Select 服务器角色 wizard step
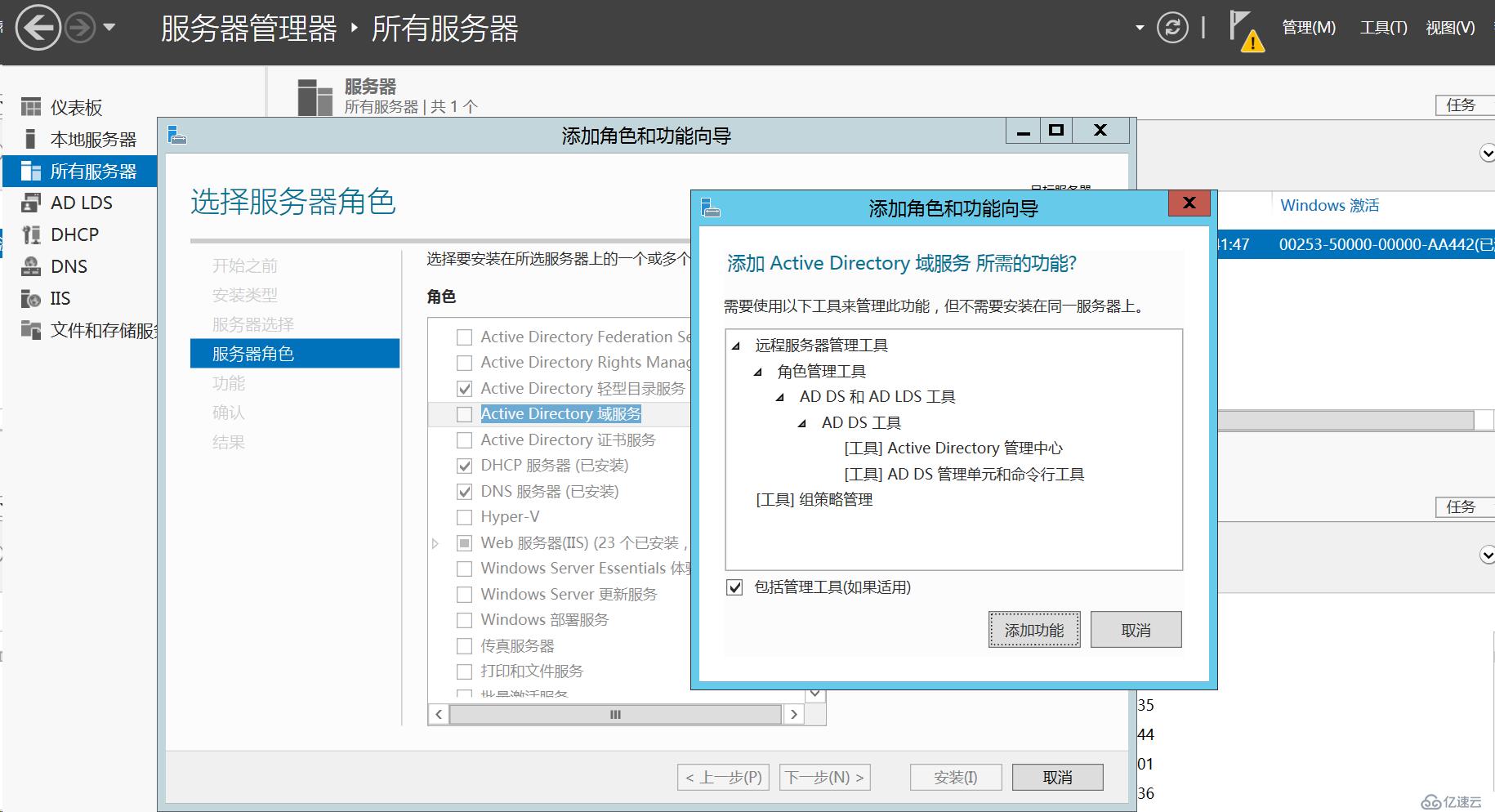The height and width of the screenshot is (812, 1495). [295, 354]
